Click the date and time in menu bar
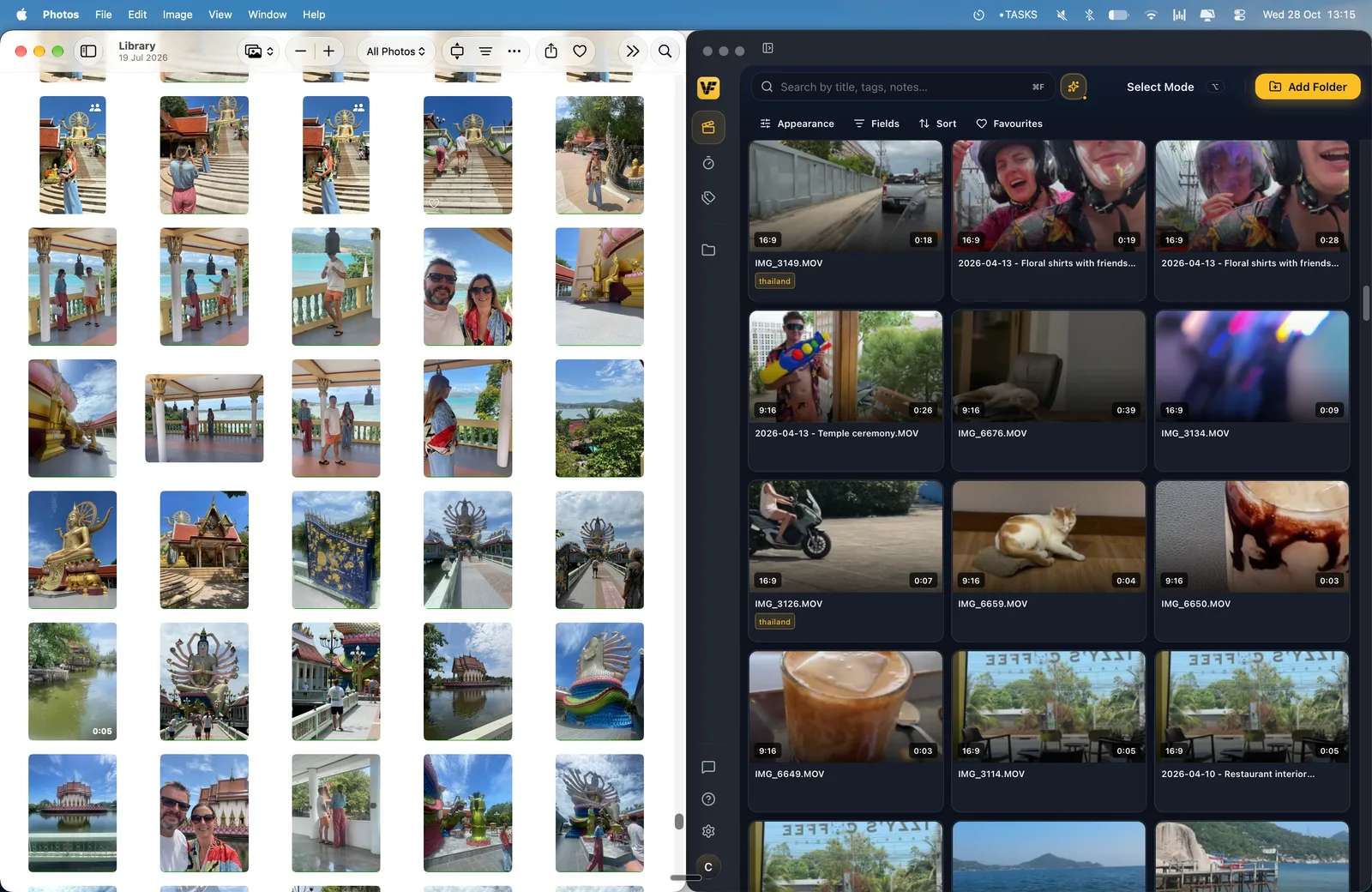 pyautogui.click(x=1309, y=15)
